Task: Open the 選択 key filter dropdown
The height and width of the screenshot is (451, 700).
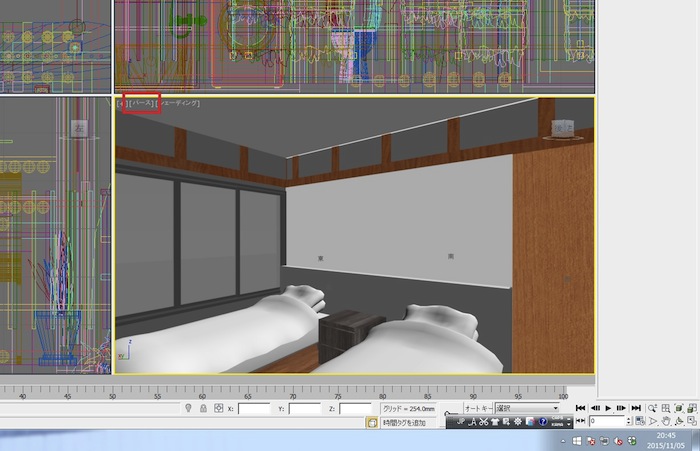Action: click(x=527, y=408)
